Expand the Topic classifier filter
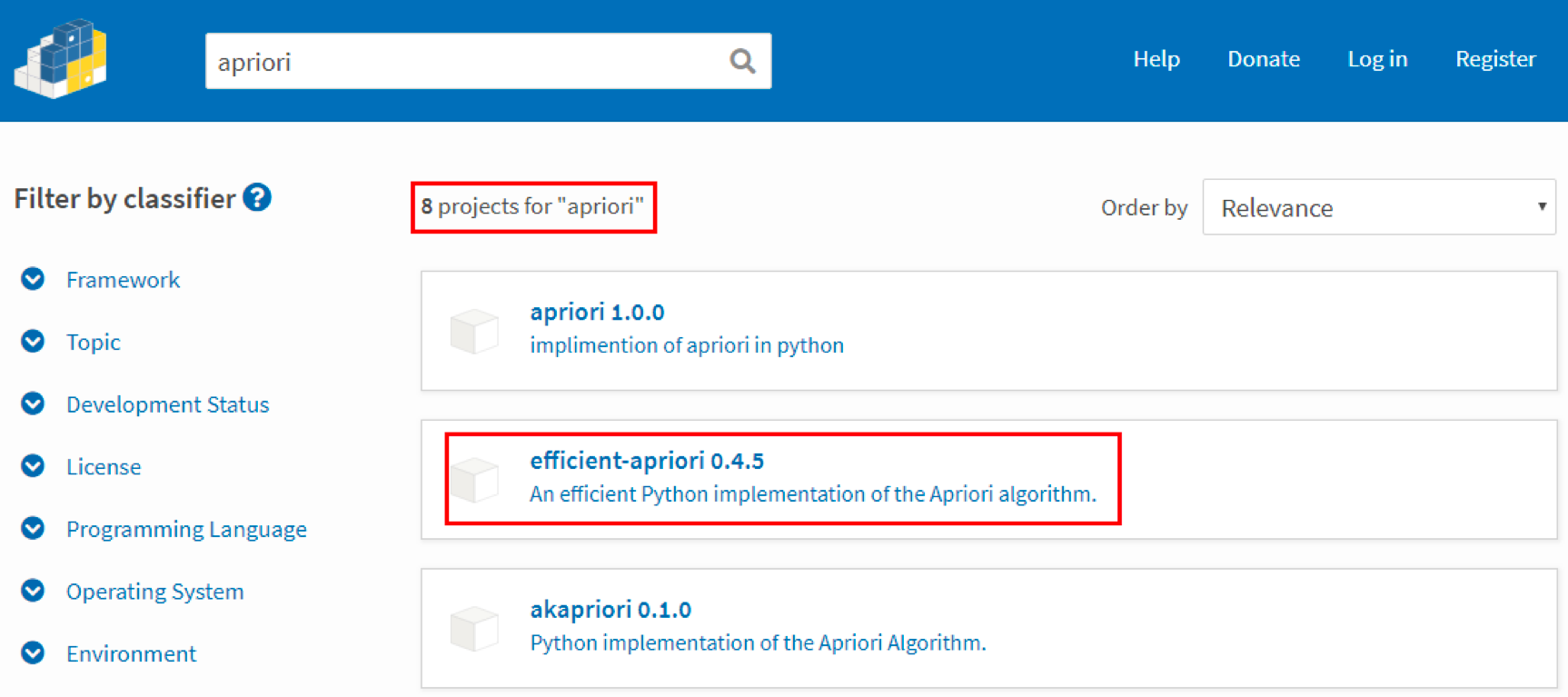This screenshot has width=1568, height=697. tap(93, 342)
